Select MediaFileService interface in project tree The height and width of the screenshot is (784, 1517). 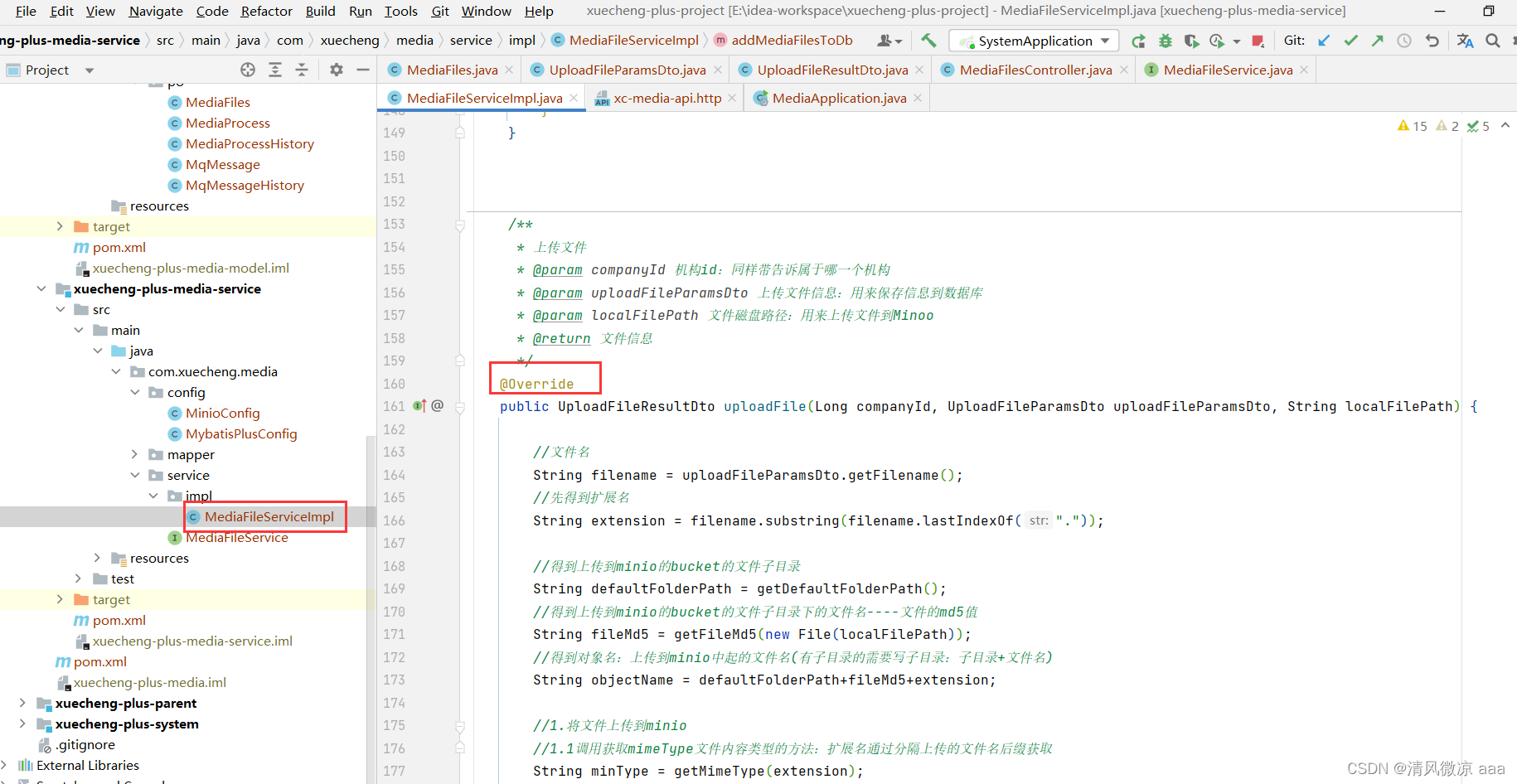(x=237, y=537)
